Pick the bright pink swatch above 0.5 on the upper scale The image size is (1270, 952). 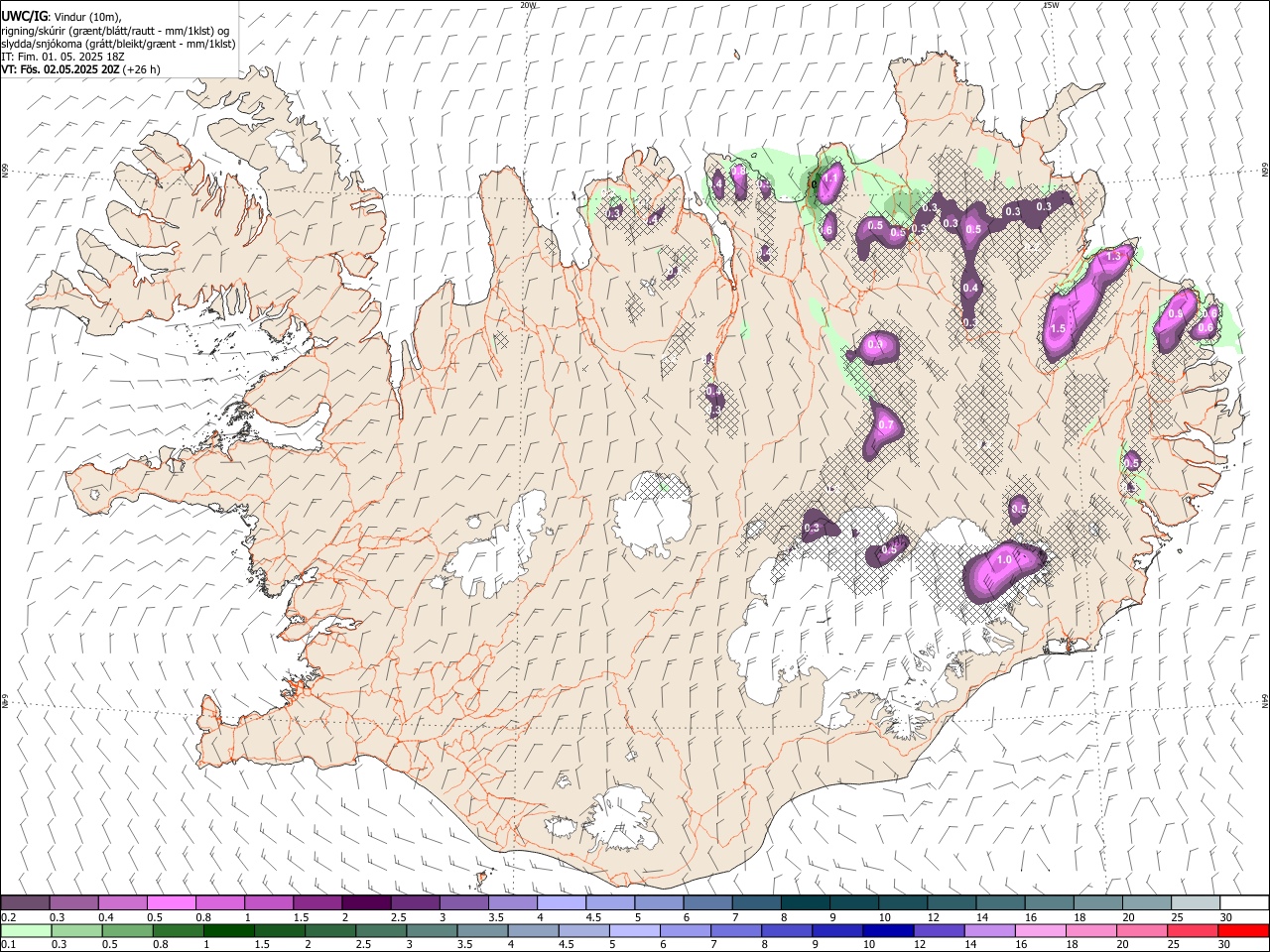click(172, 902)
